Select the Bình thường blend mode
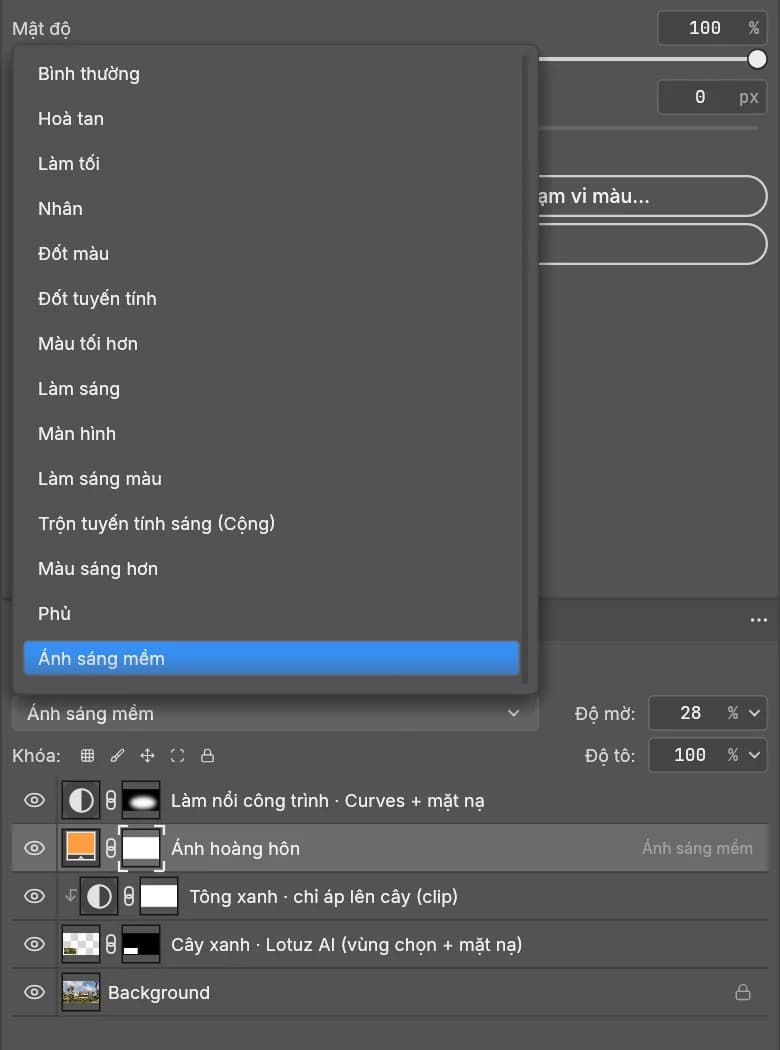The height and width of the screenshot is (1050, 780). [x=271, y=74]
